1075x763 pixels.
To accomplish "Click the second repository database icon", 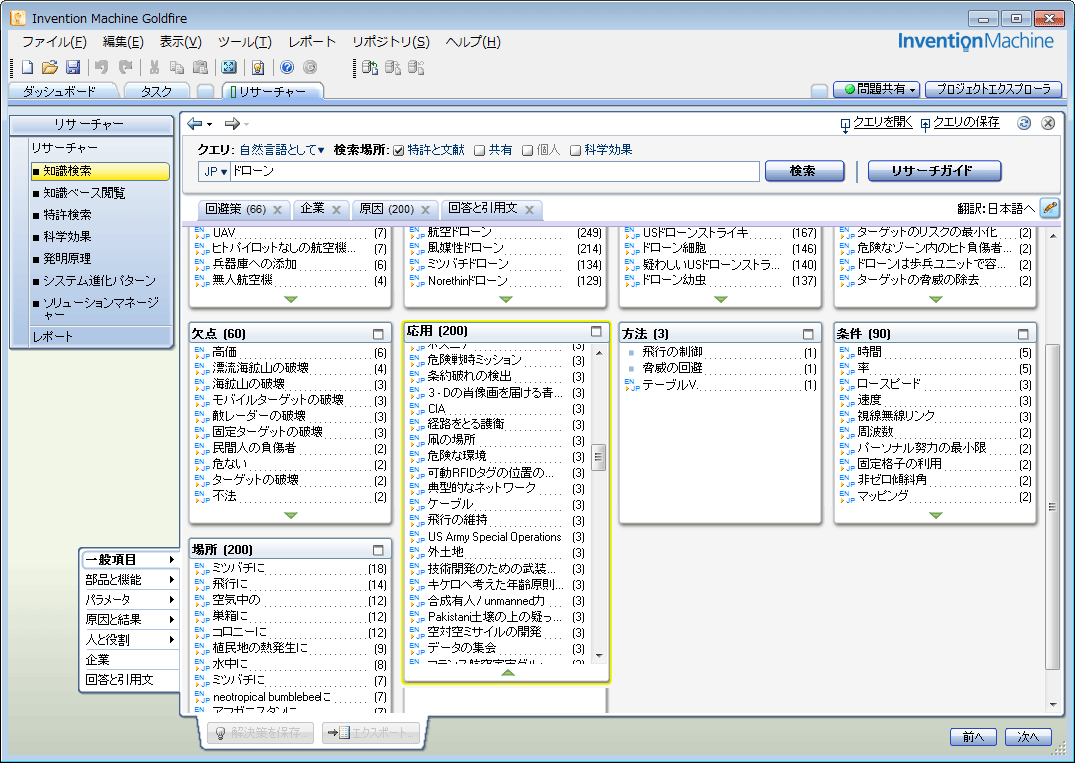I will pyautogui.click(x=393, y=67).
